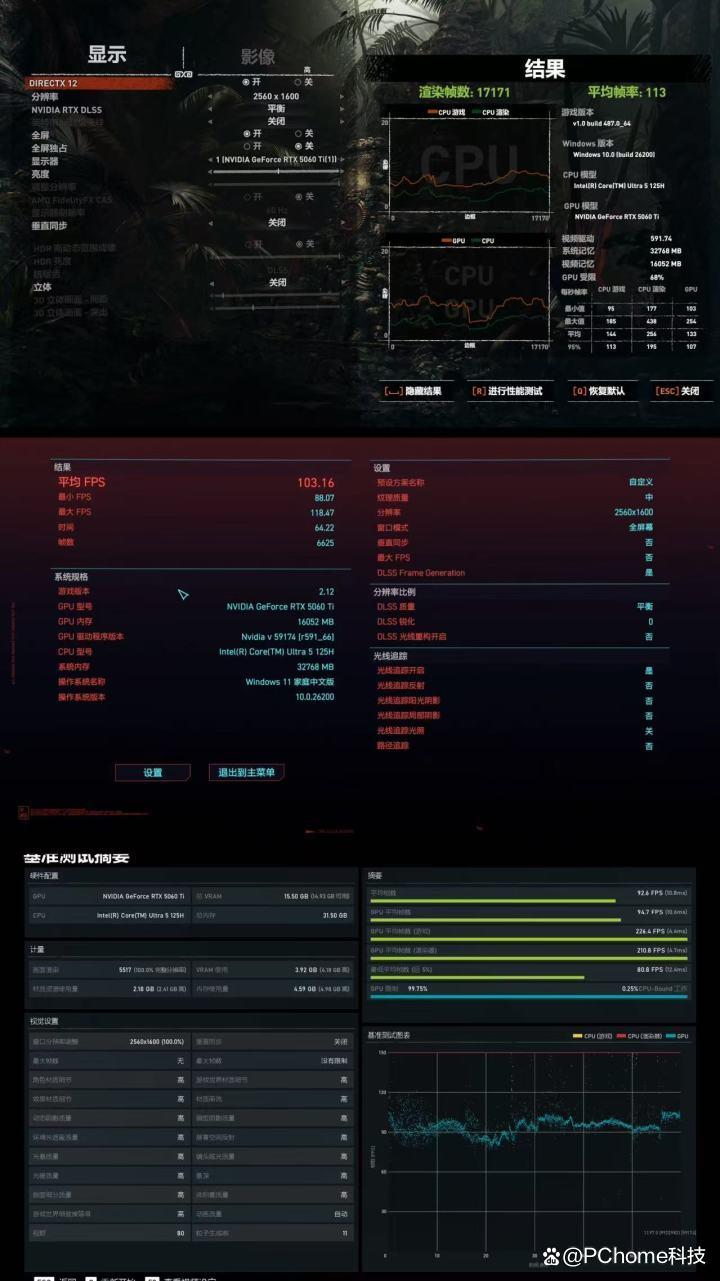Click right arrow of 分辨率 2560 x 1600
This screenshot has width=720, height=1281.
coord(341,96)
